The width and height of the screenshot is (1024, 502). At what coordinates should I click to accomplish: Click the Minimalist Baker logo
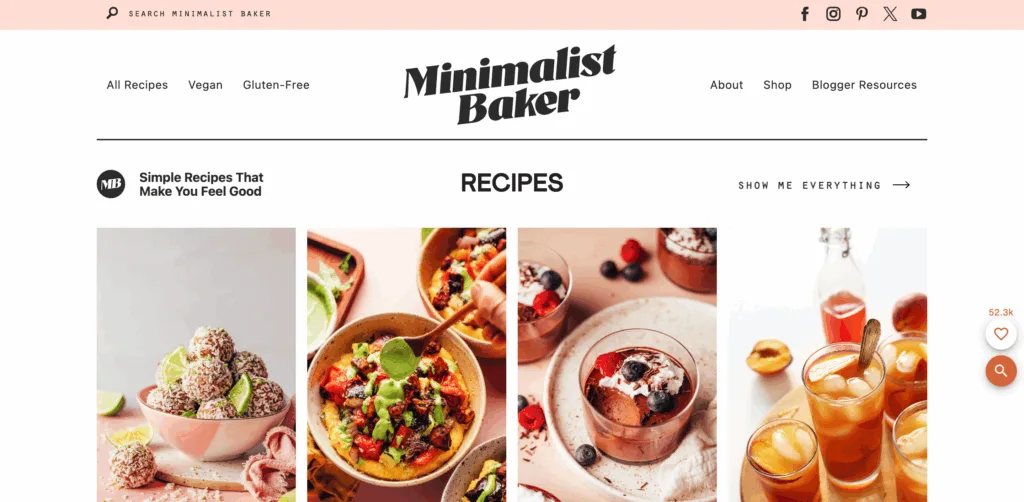[x=510, y=85]
